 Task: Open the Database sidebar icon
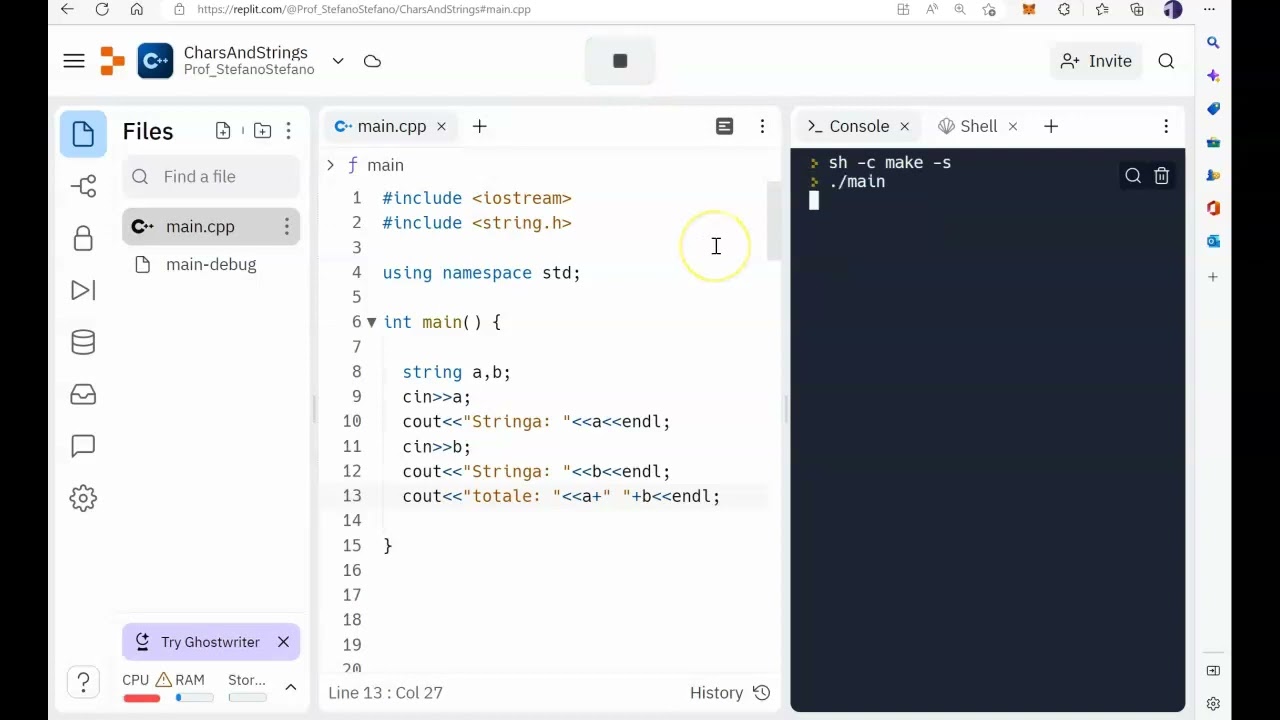[83, 342]
